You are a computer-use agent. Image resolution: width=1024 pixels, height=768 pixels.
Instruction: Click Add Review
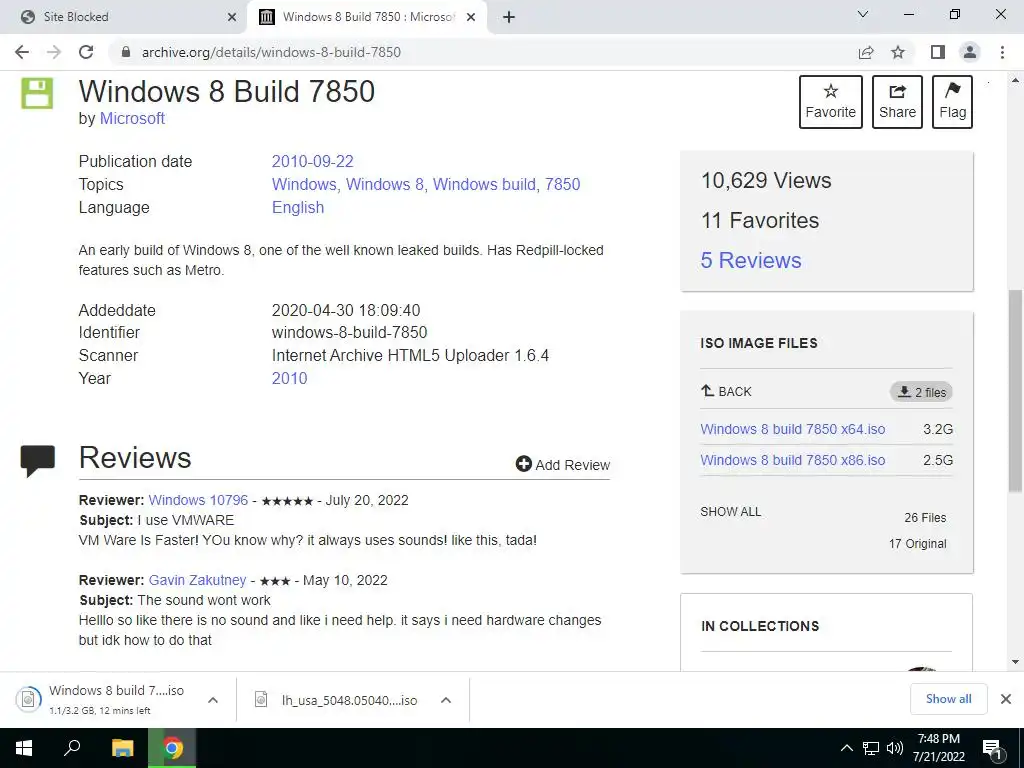[x=562, y=464]
